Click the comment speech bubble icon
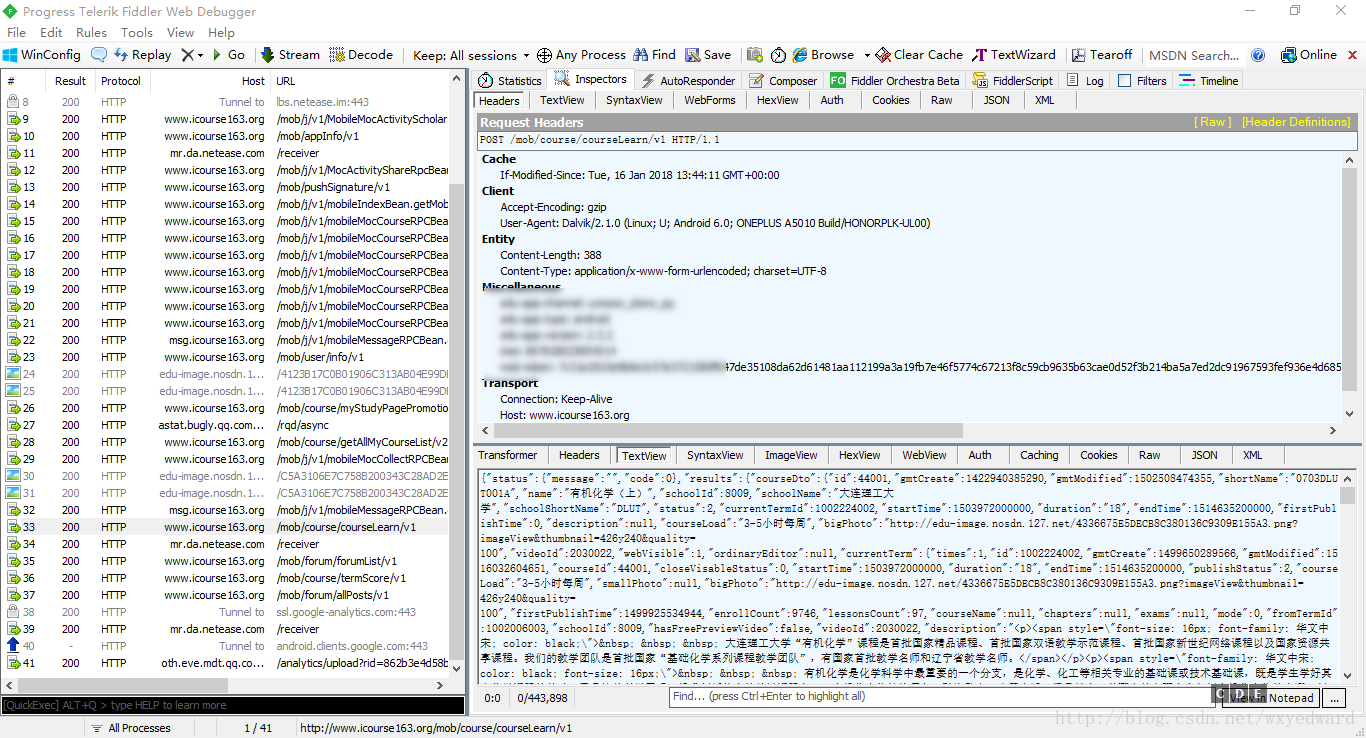Screen dimensions: 1366x738 [x=99, y=55]
